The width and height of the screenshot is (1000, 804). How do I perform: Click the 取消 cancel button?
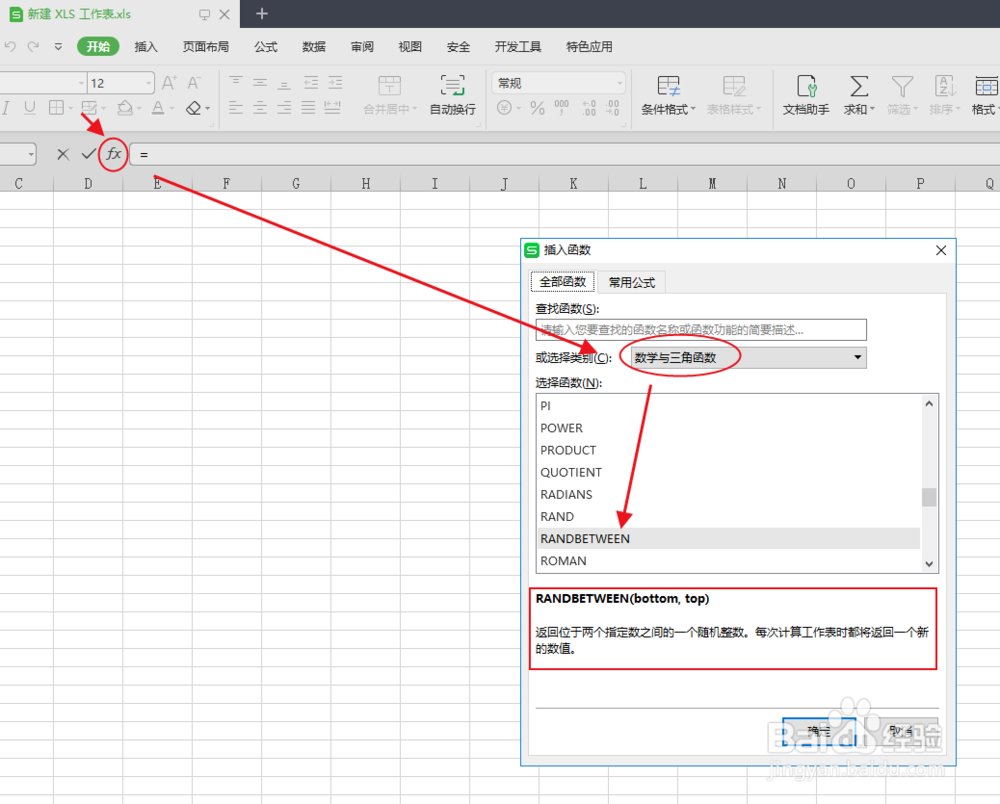pyautogui.click(x=901, y=731)
